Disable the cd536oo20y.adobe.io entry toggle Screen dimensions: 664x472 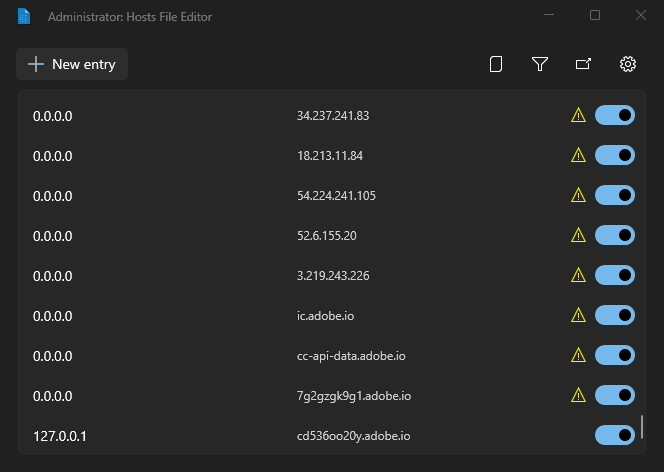(615, 435)
